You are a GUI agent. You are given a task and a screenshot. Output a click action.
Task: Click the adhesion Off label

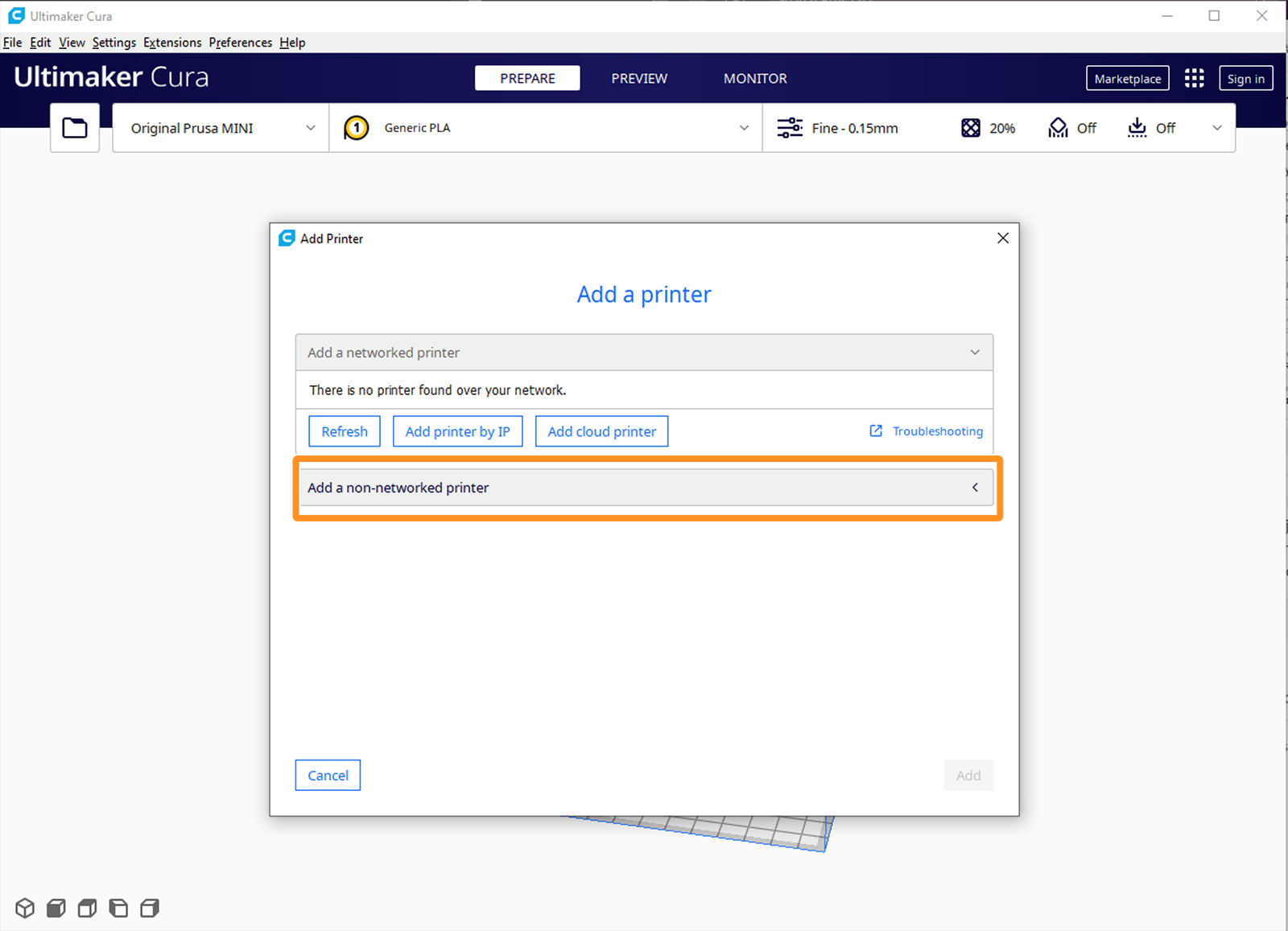point(1166,128)
